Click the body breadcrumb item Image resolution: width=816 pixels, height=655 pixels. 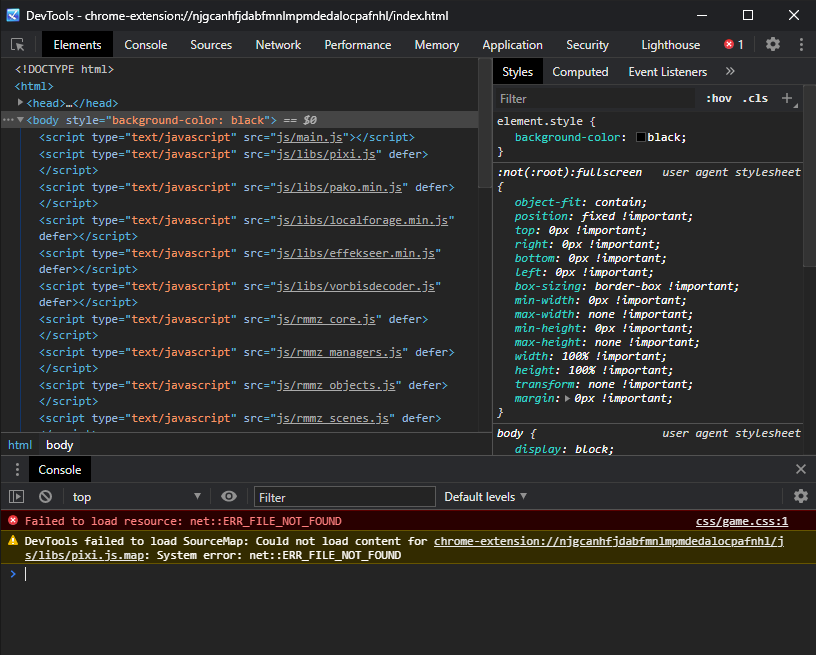(x=59, y=445)
